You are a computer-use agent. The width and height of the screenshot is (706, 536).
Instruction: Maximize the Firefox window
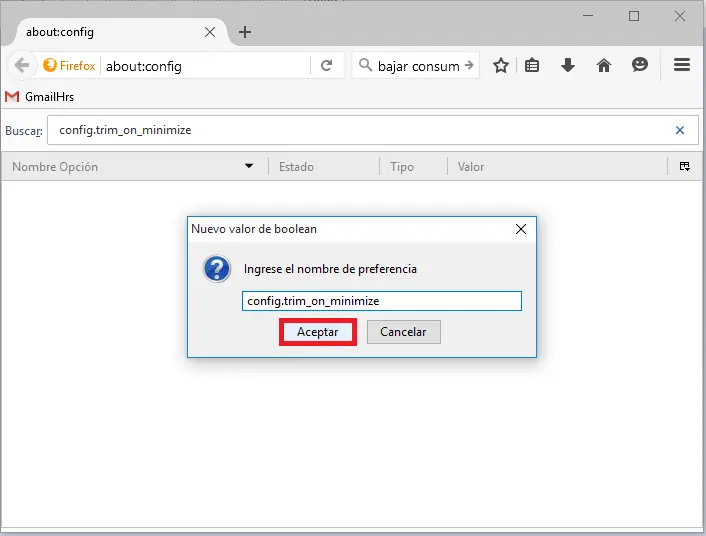pos(634,16)
